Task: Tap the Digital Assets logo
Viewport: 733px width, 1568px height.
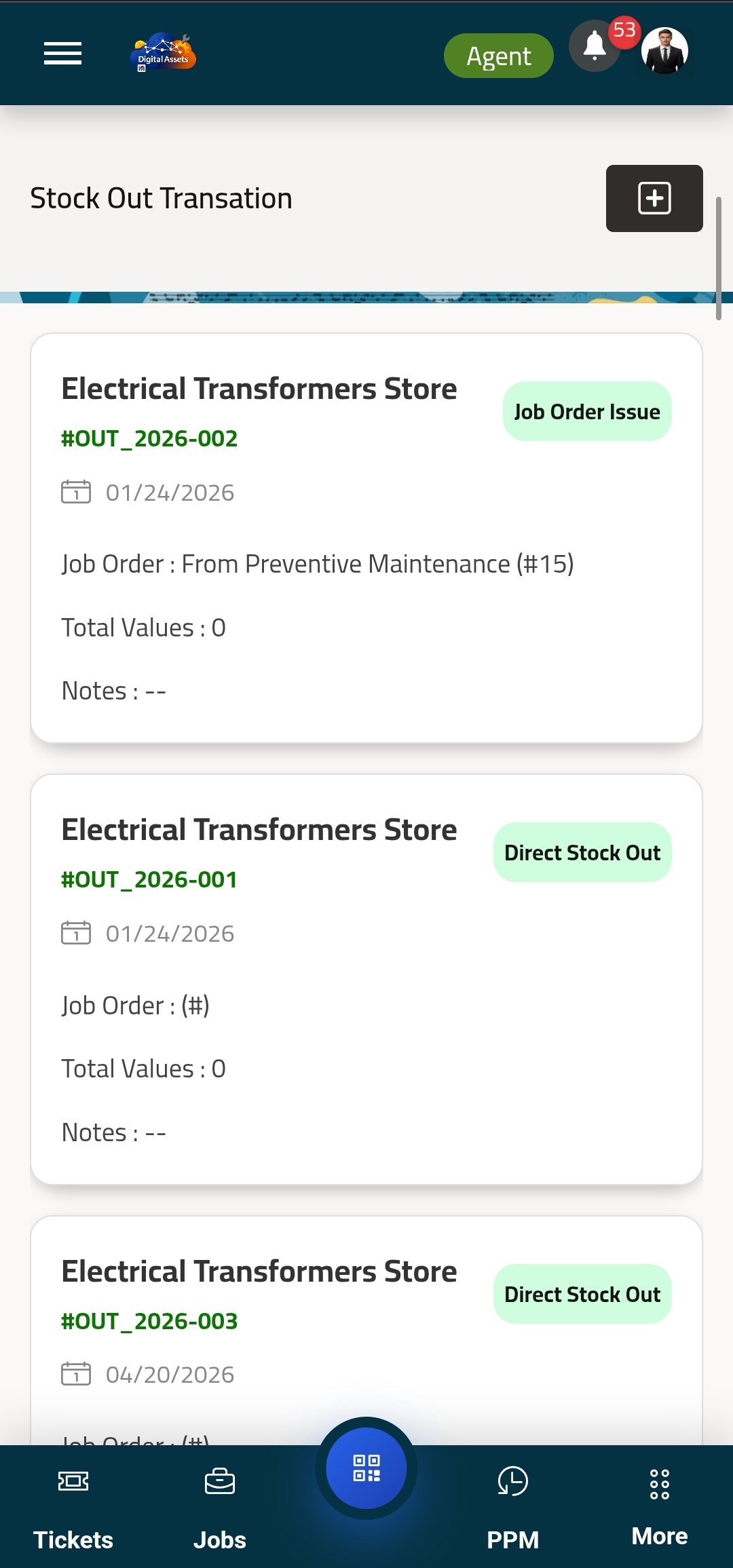Action: tap(163, 53)
